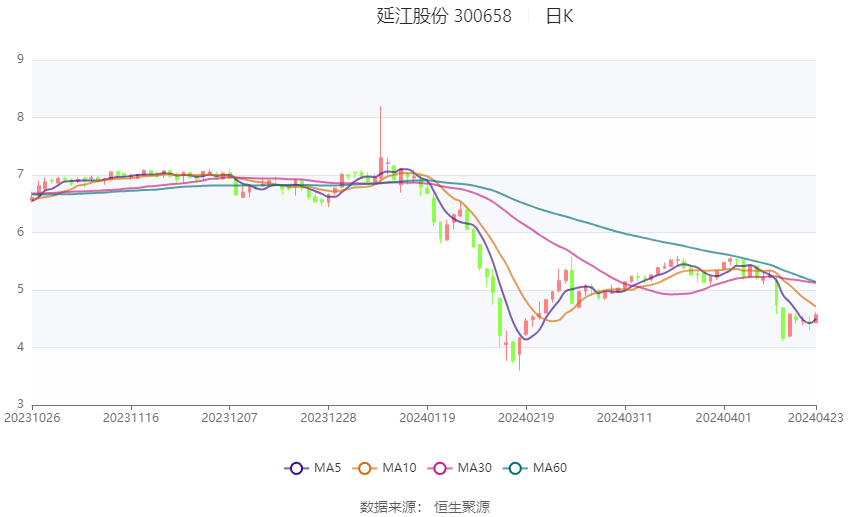Toggle the MA30 legend series

tap(460, 468)
